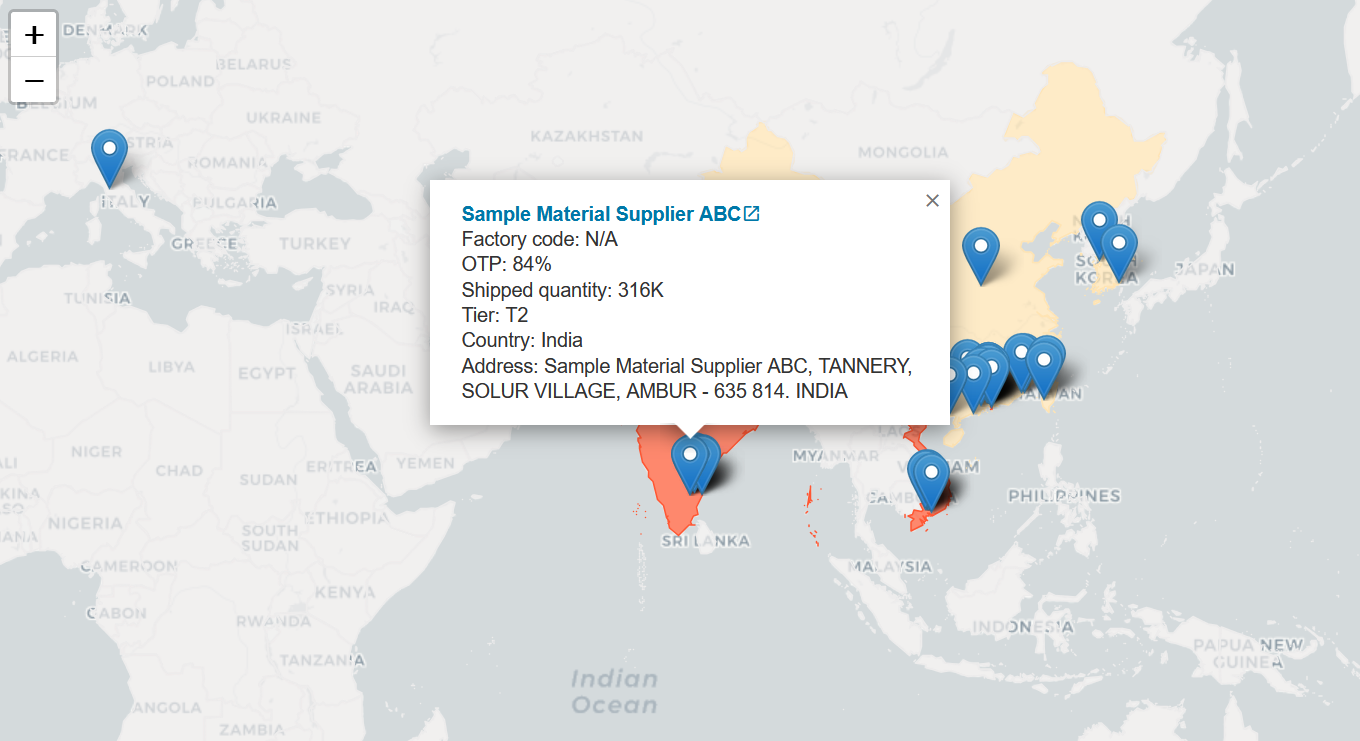Image resolution: width=1360 pixels, height=741 pixels.
Task: Select the front marker in southern Vietnam
Action: point(931,477)
